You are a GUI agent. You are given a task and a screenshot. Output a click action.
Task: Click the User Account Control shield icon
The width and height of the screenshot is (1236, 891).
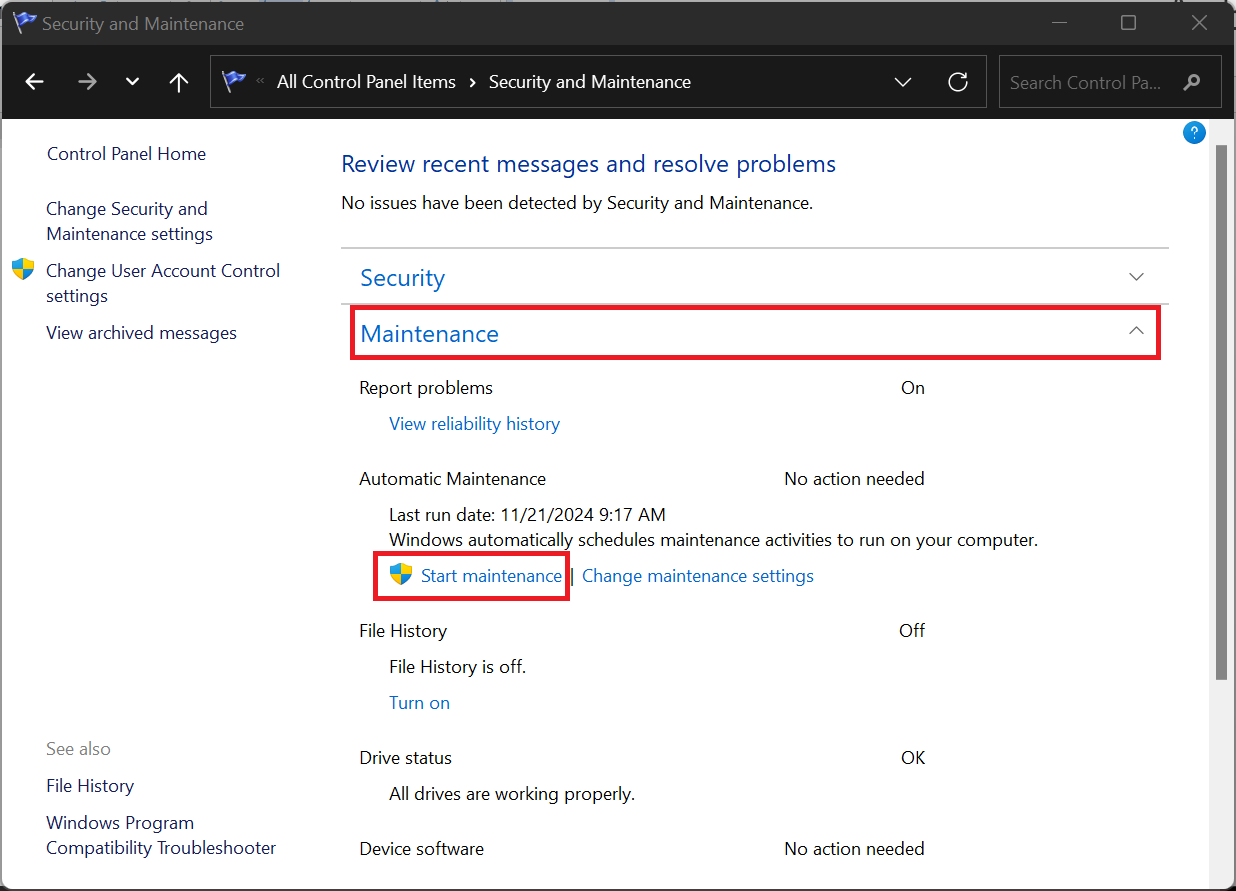23,269
